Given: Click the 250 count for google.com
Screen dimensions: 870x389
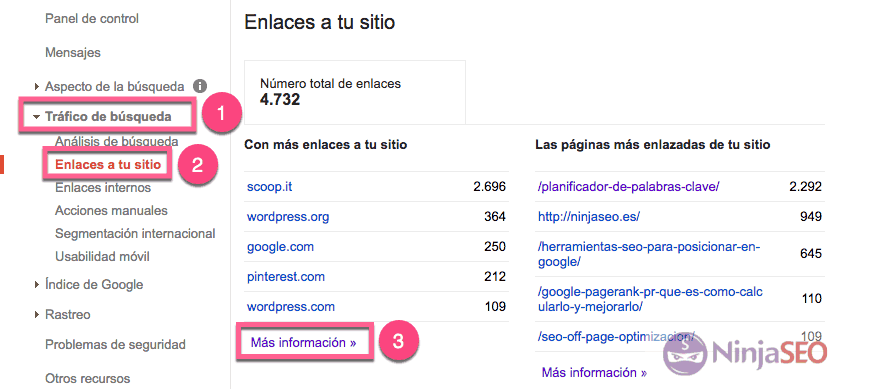Looking at the screenshot, I should [495, 246].
